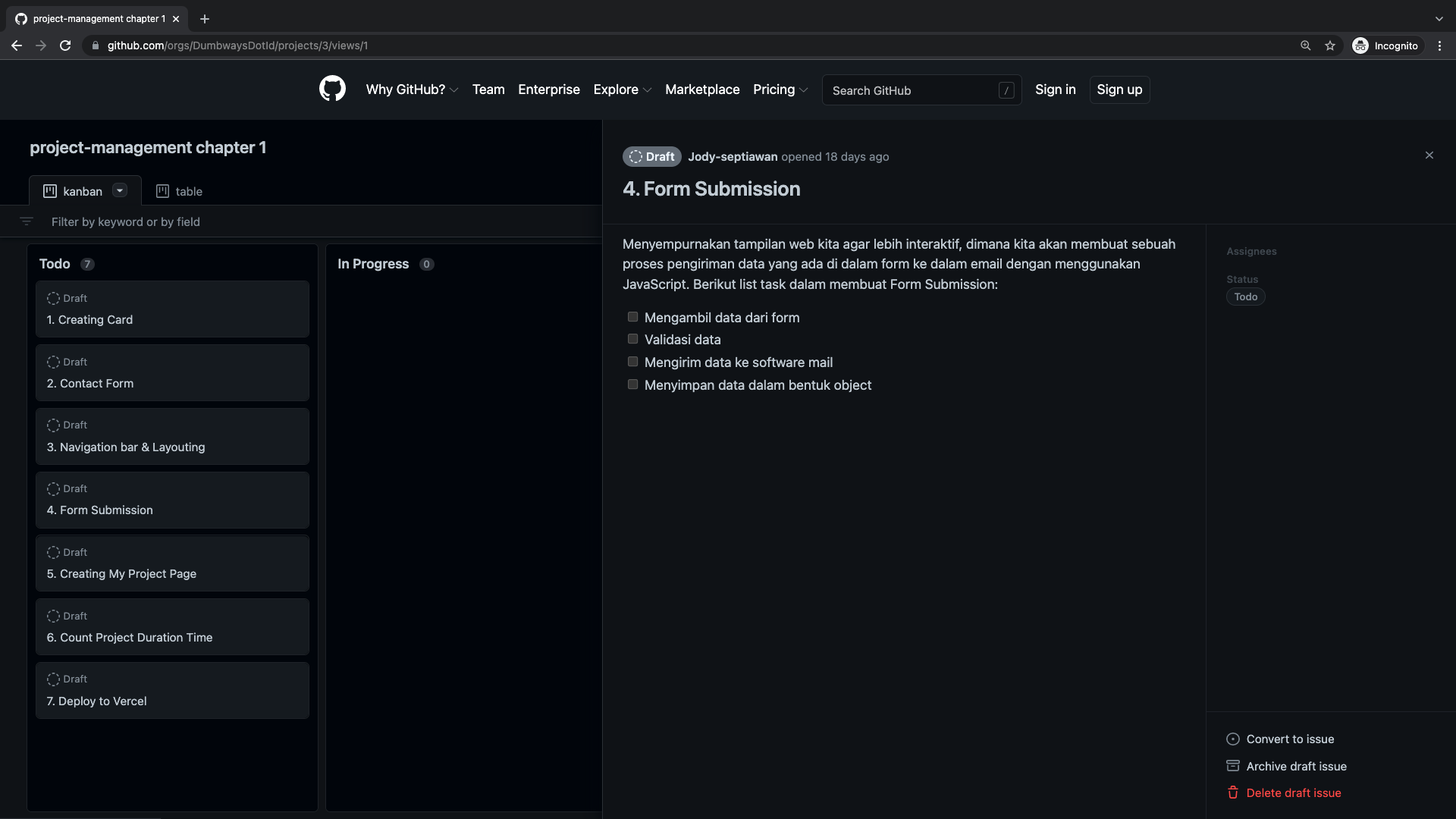Click the slash shortcut key icon in search
The height and width of the screenshot is (819, 1456).
[x=1006, y=90]
